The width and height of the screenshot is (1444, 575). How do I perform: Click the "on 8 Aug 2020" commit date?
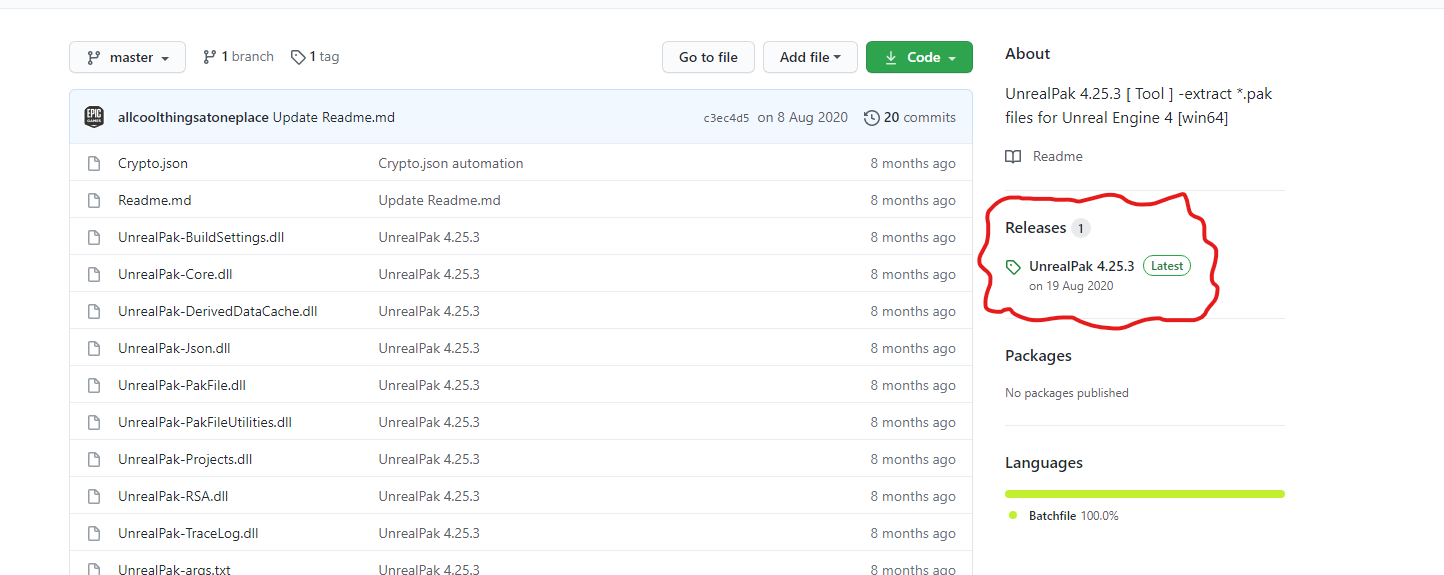pyautogui.click(x=803, y=117)
